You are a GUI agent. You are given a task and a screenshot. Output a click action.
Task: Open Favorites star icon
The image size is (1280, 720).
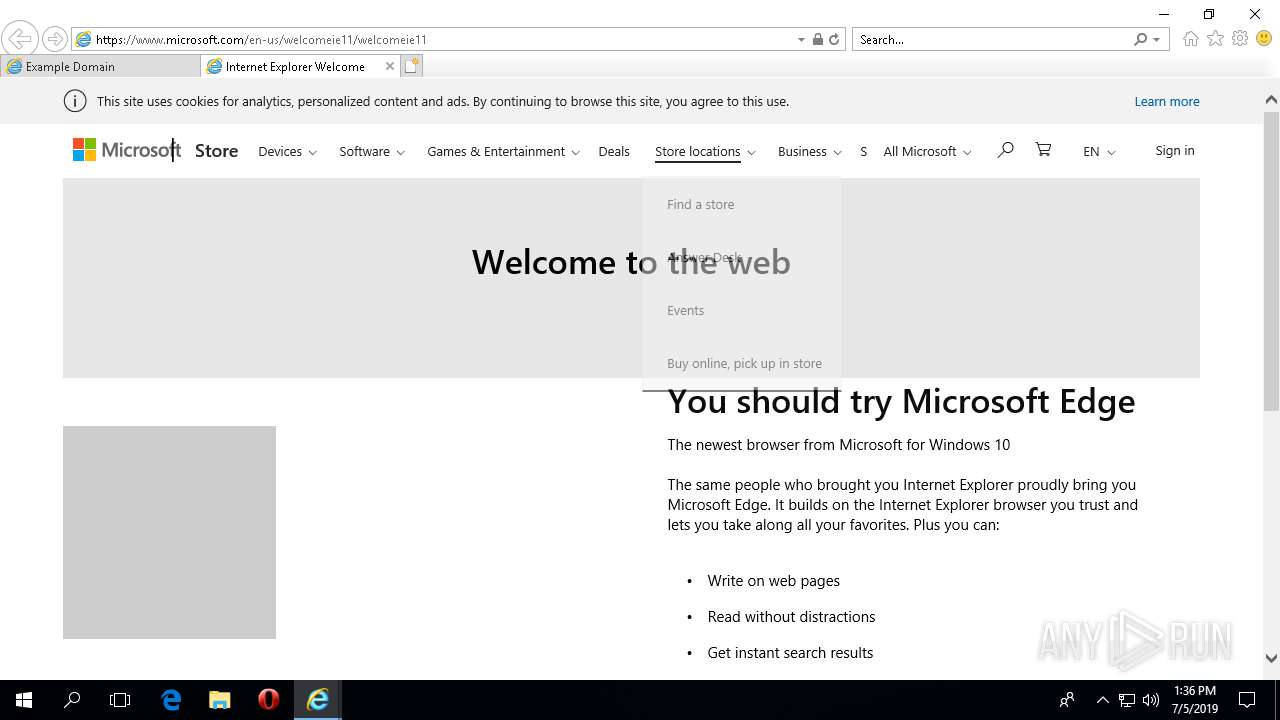click(1215, 39)
